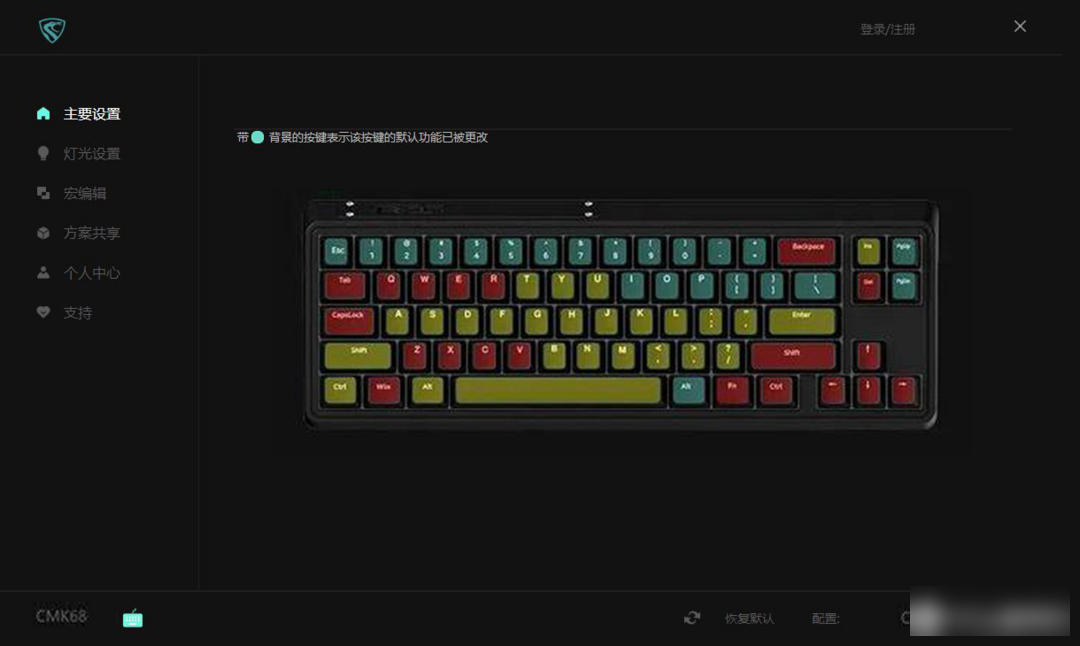This screenshot has width=1080, height=646.
Task: Select the CMK68 keyboard device icon
Action: [132, 618]
